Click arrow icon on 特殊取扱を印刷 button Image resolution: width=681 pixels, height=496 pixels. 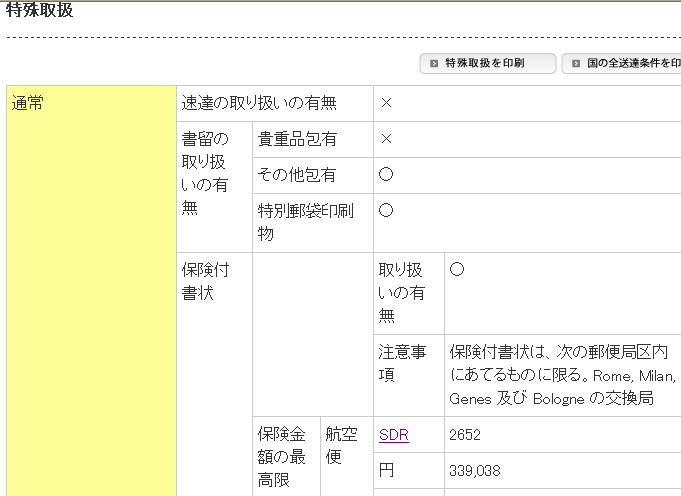(433, 63)
